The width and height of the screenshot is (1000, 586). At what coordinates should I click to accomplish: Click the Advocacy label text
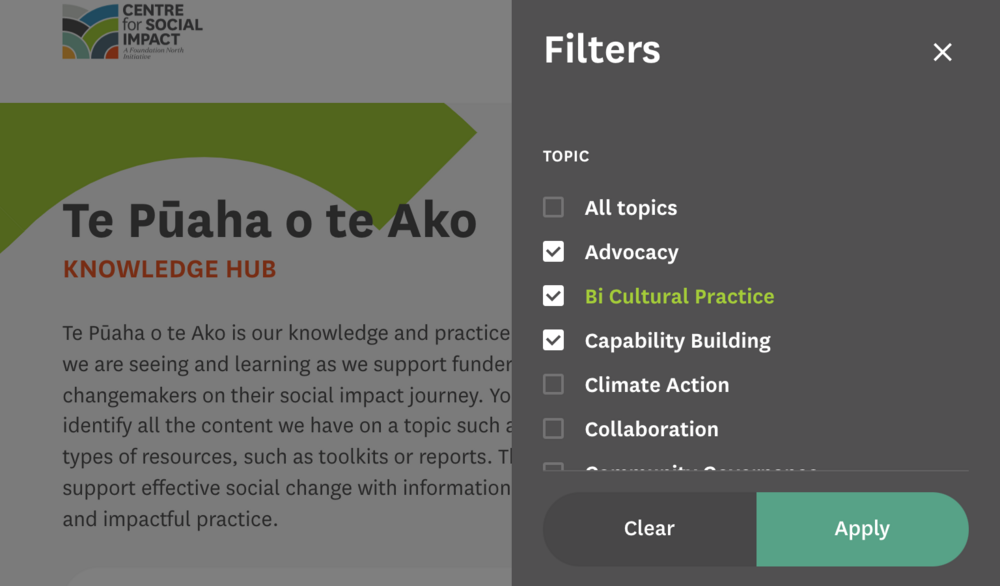[631, 252]
